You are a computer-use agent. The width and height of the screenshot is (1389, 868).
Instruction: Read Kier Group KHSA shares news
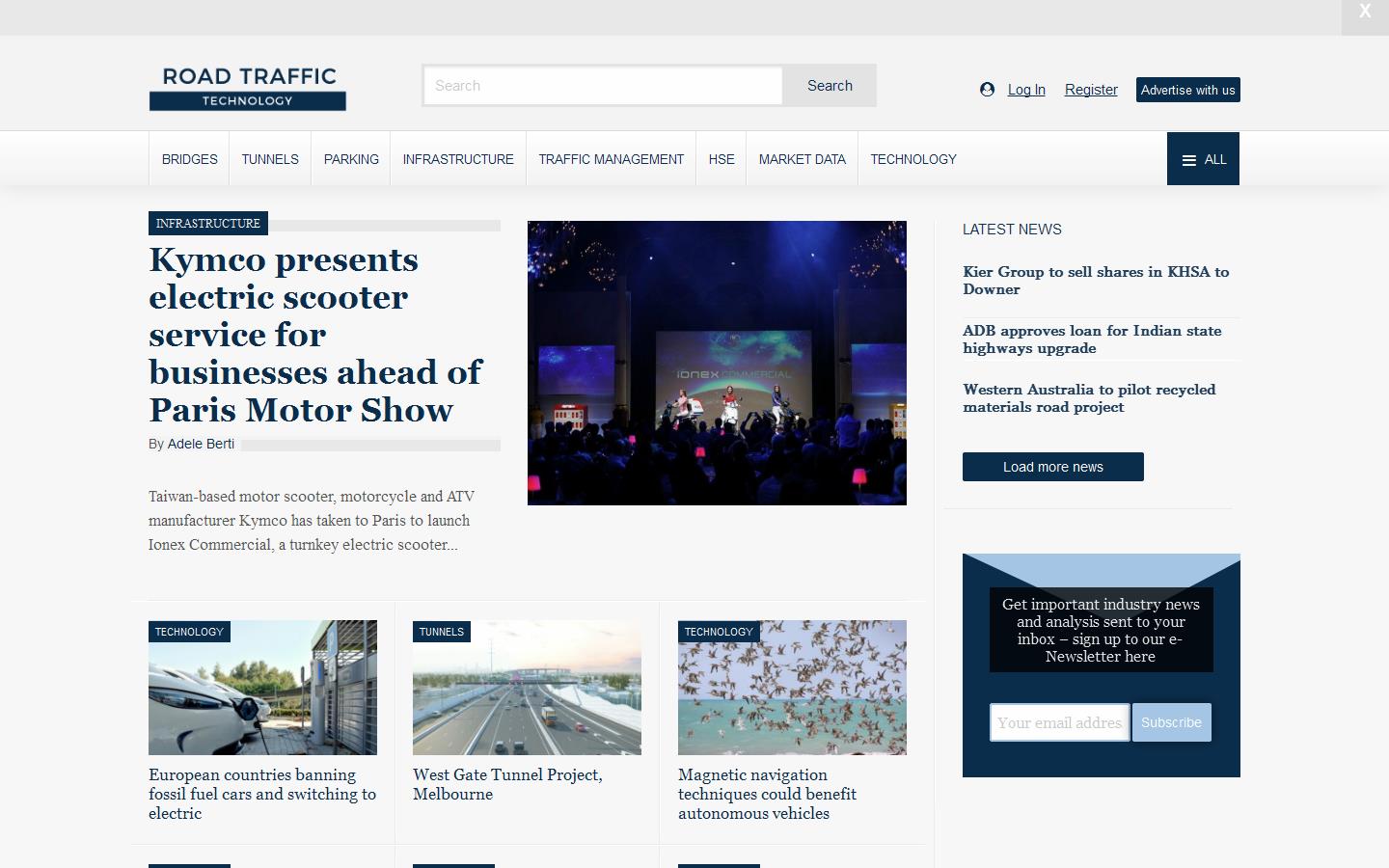tap(1096, 280)
